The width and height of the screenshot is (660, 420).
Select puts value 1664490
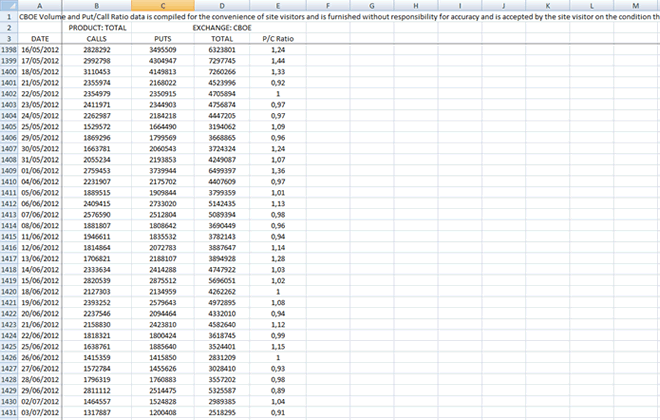(x=162, y=127)
